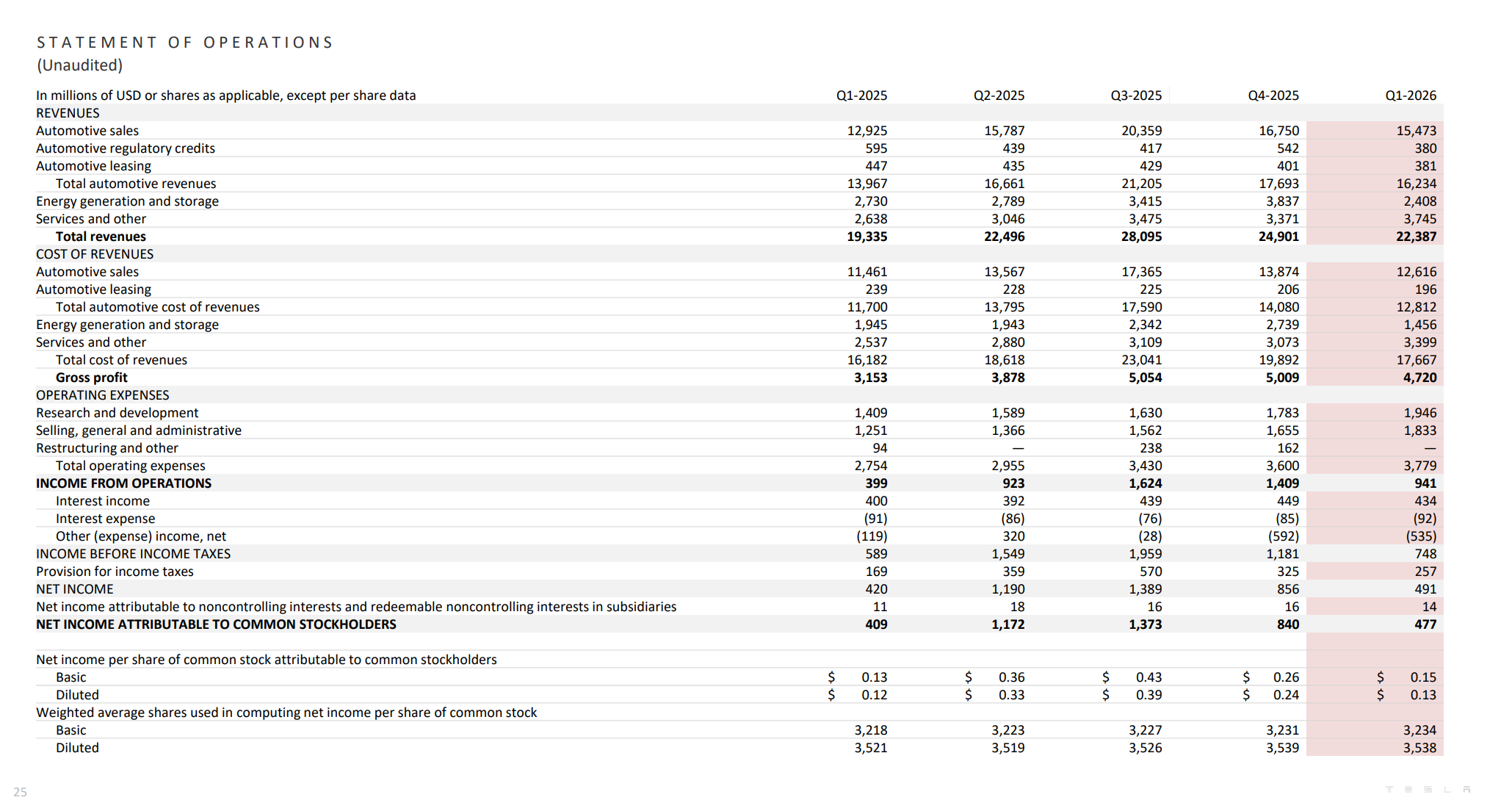Select the Energy generation and storage revenue label

click(x=127, y=201)
